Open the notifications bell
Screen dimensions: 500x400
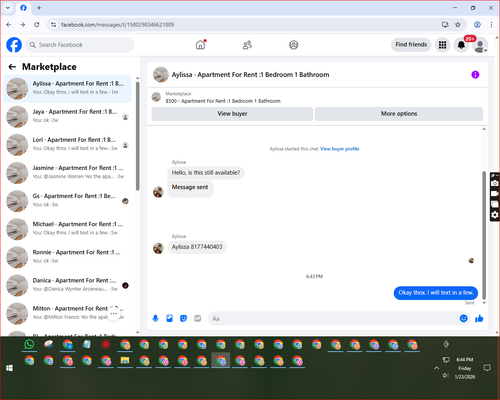point(461,45)
